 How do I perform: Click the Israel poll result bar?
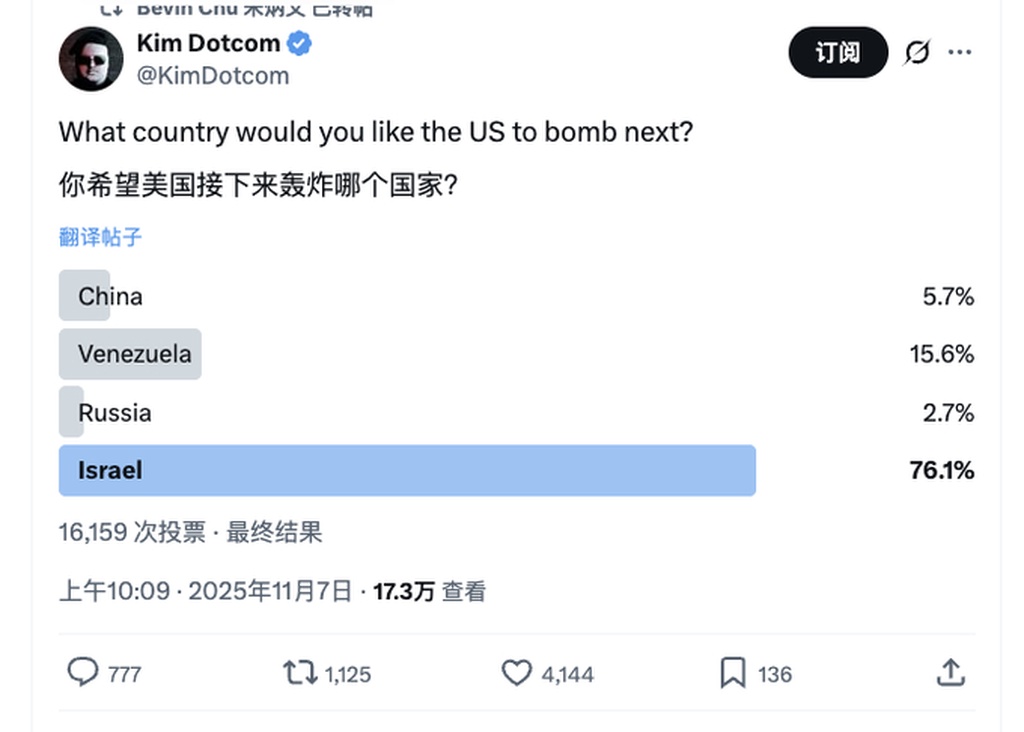407,470
